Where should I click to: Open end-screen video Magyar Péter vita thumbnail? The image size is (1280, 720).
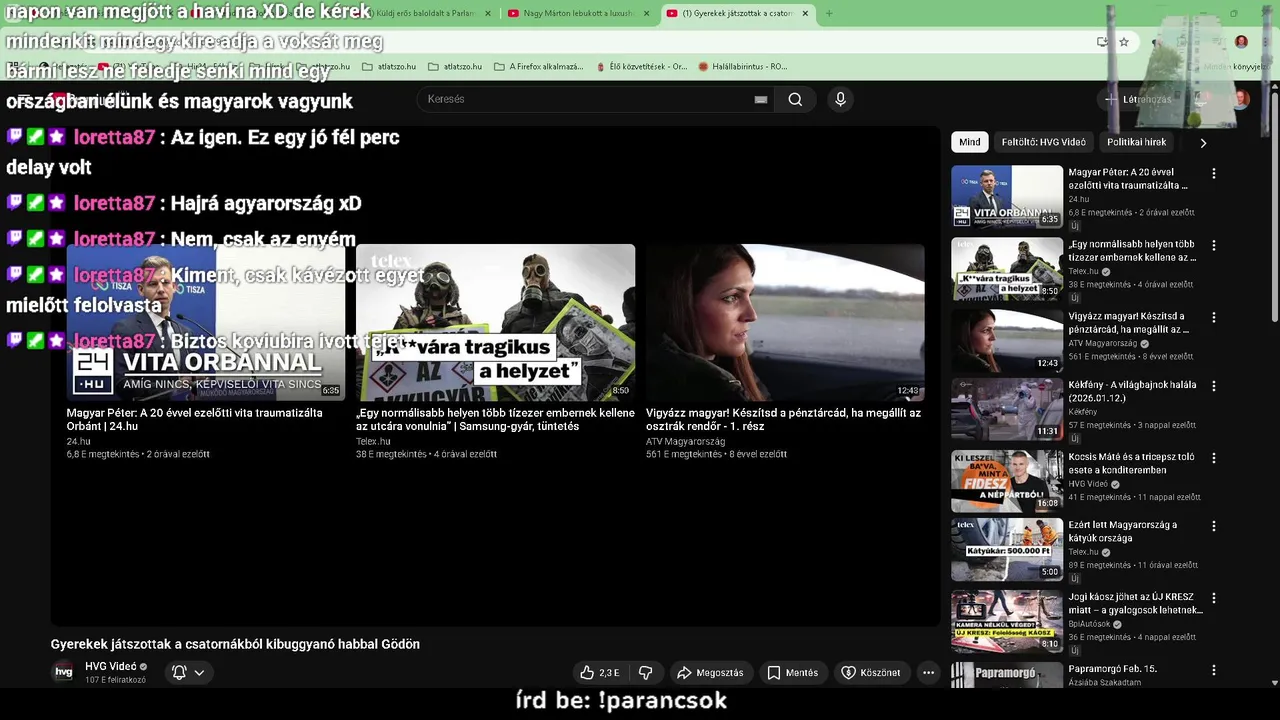[206, 323]
